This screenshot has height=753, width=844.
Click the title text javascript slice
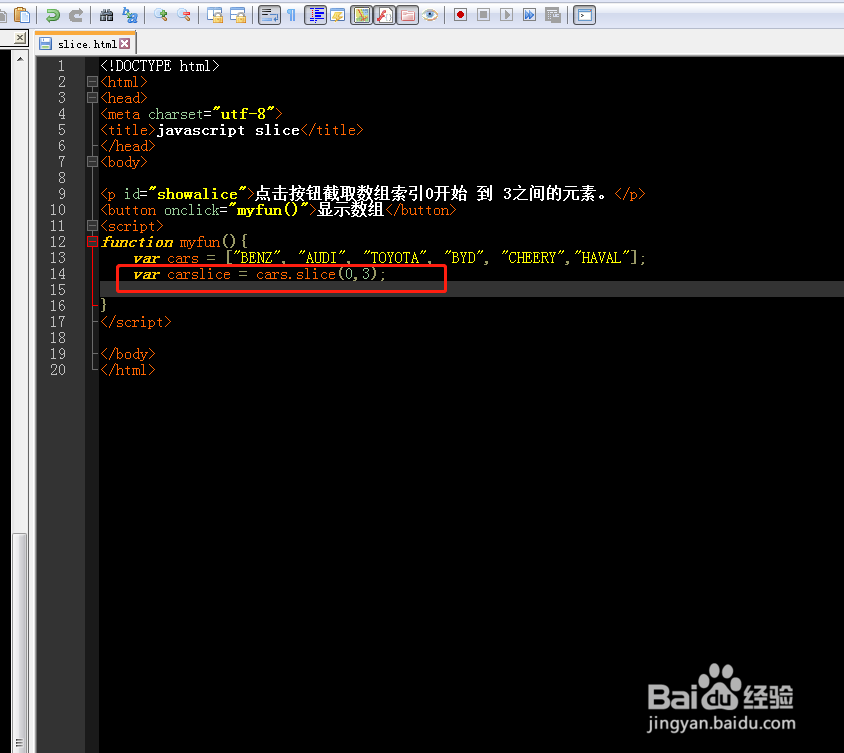[228, 130]
